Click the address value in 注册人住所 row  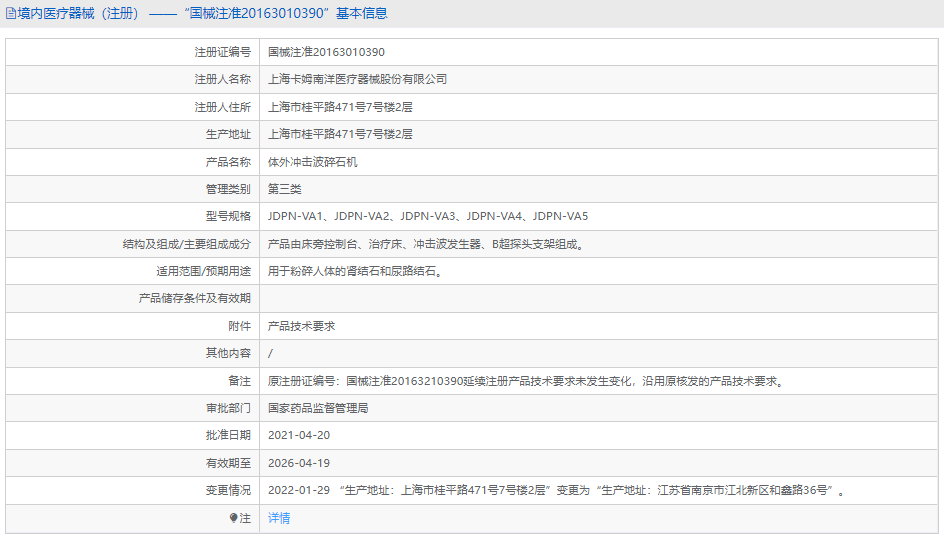click(340, 107)
